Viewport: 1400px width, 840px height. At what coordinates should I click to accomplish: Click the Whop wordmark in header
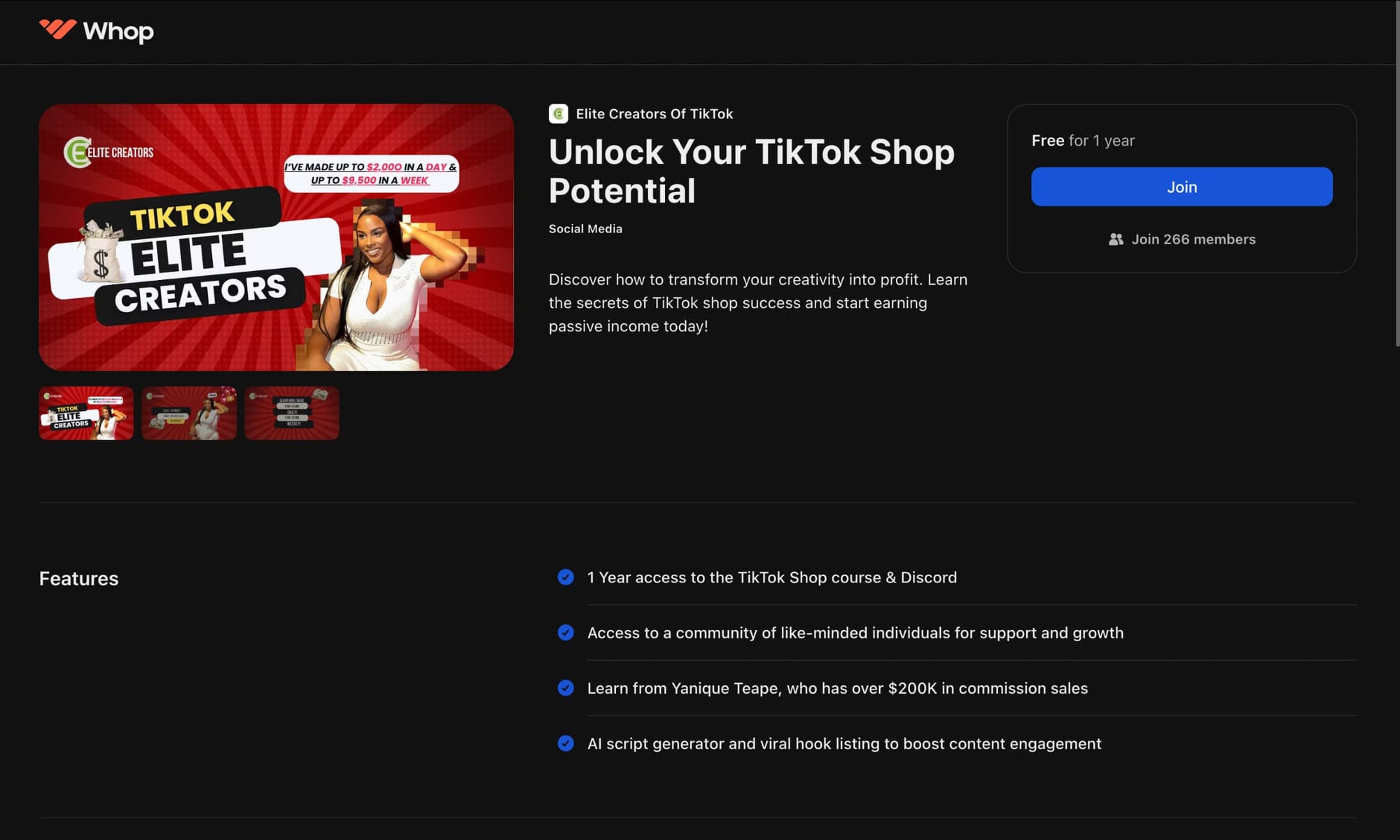118,31
